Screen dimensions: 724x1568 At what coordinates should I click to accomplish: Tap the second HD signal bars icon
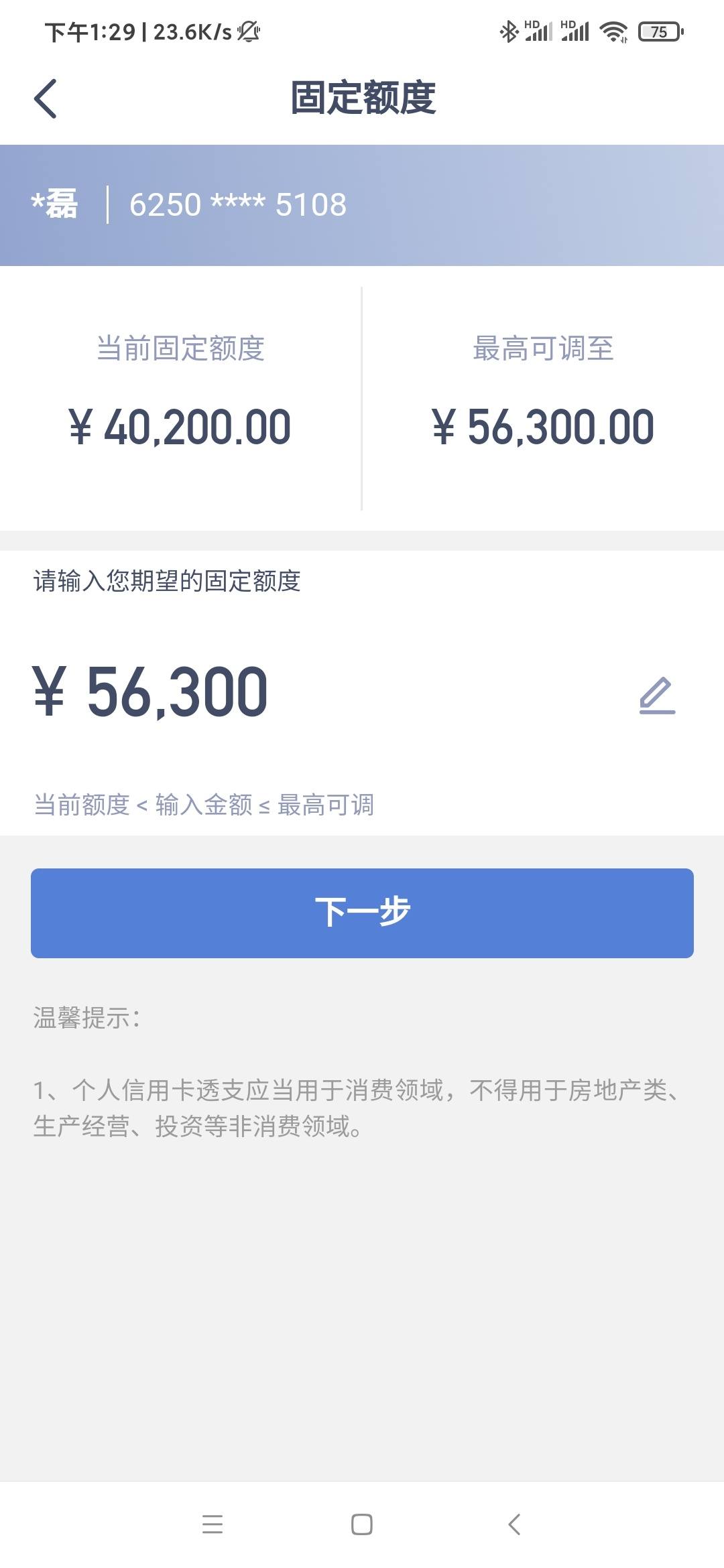coord(575,31)
